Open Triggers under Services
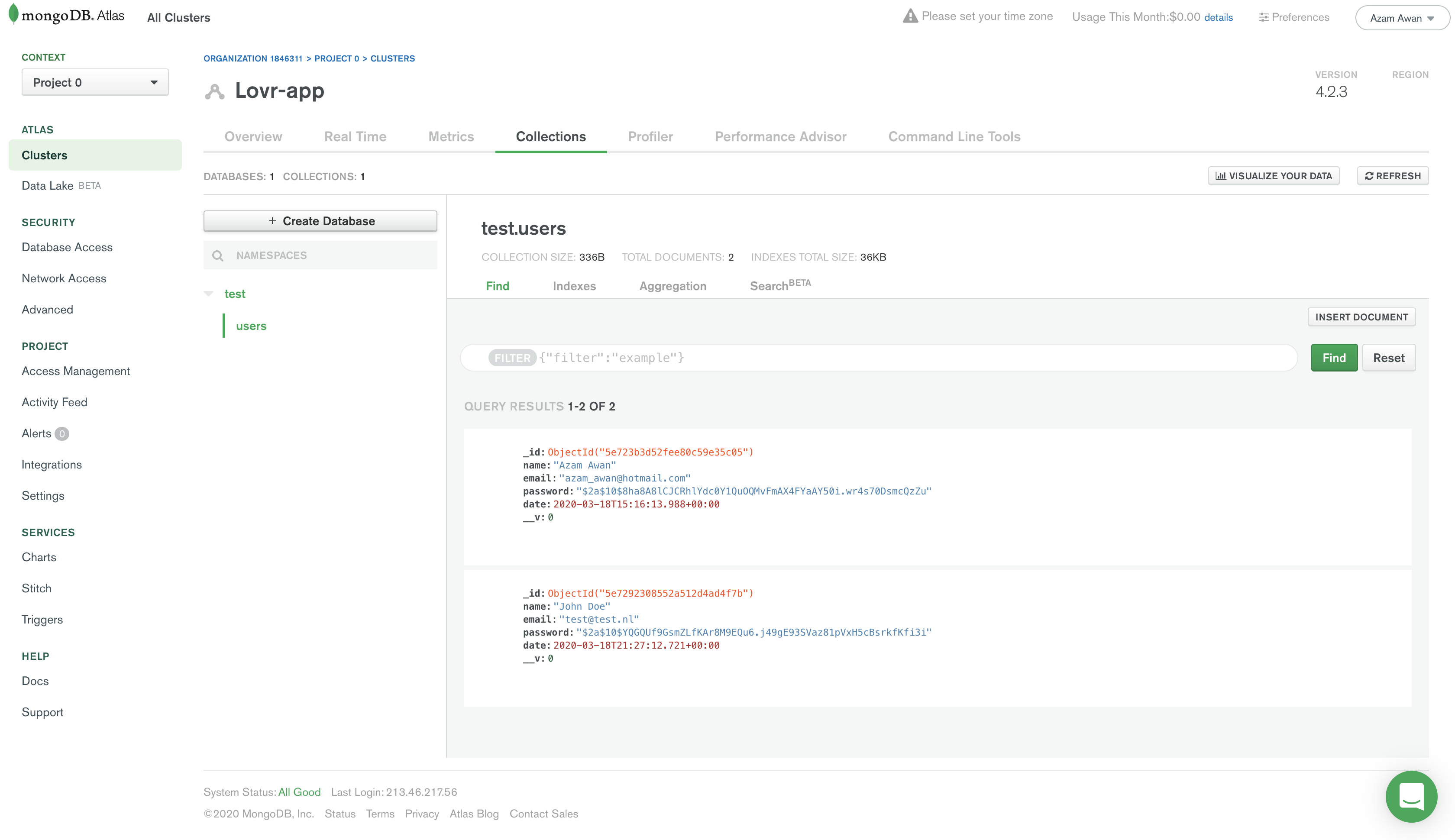Screen dimensions: 1455x840 pyautogui.click(x=42, y=620)
